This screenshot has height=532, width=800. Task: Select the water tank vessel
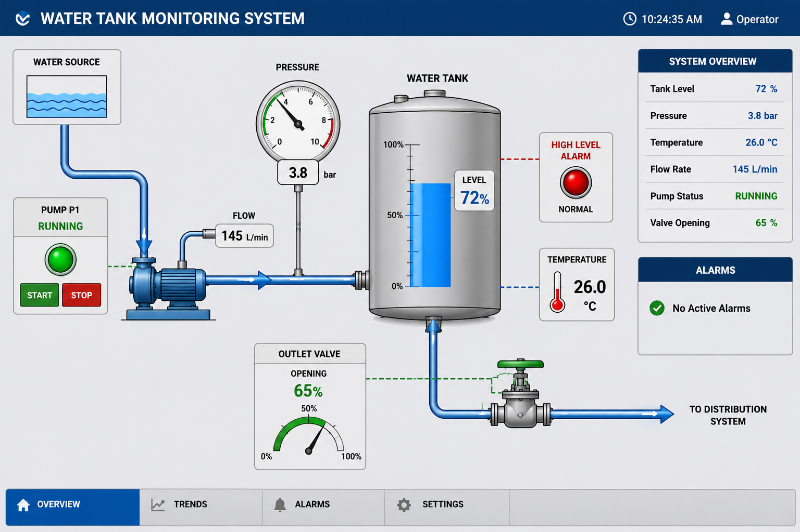point(435,207)
